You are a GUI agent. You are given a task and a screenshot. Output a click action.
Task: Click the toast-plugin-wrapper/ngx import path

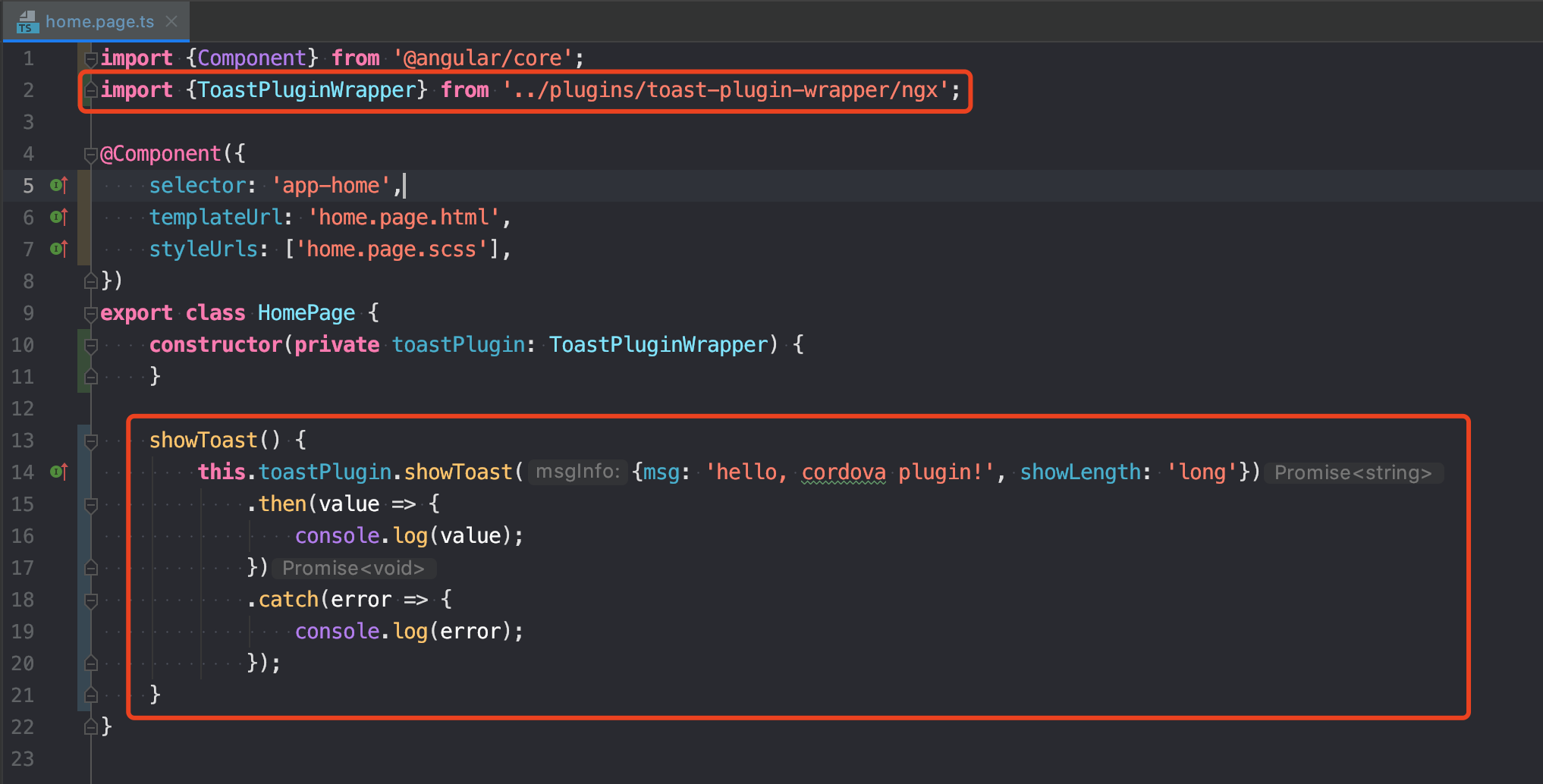tap(727, 90)
